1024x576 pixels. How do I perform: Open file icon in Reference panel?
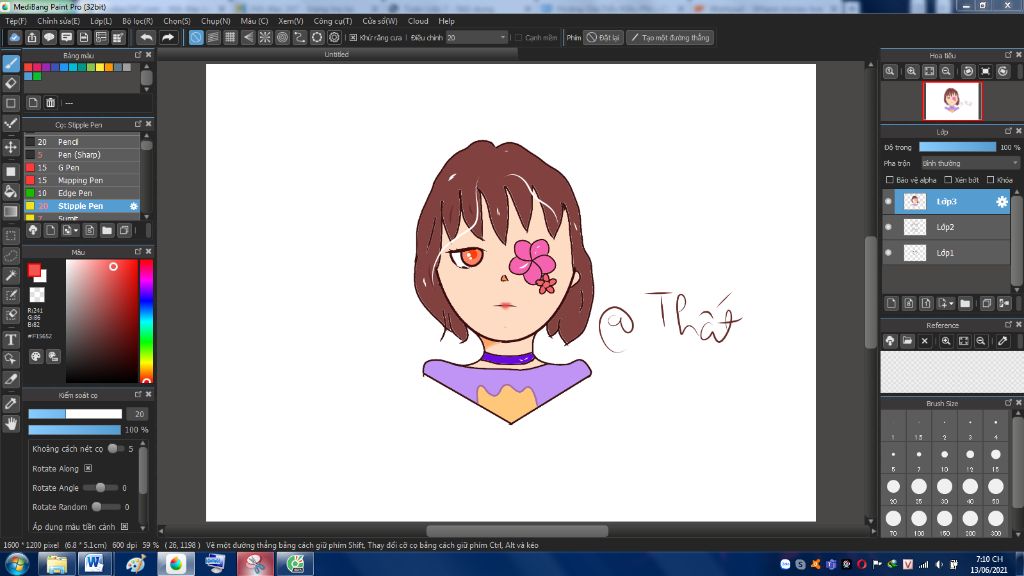(x=907, y=341)
